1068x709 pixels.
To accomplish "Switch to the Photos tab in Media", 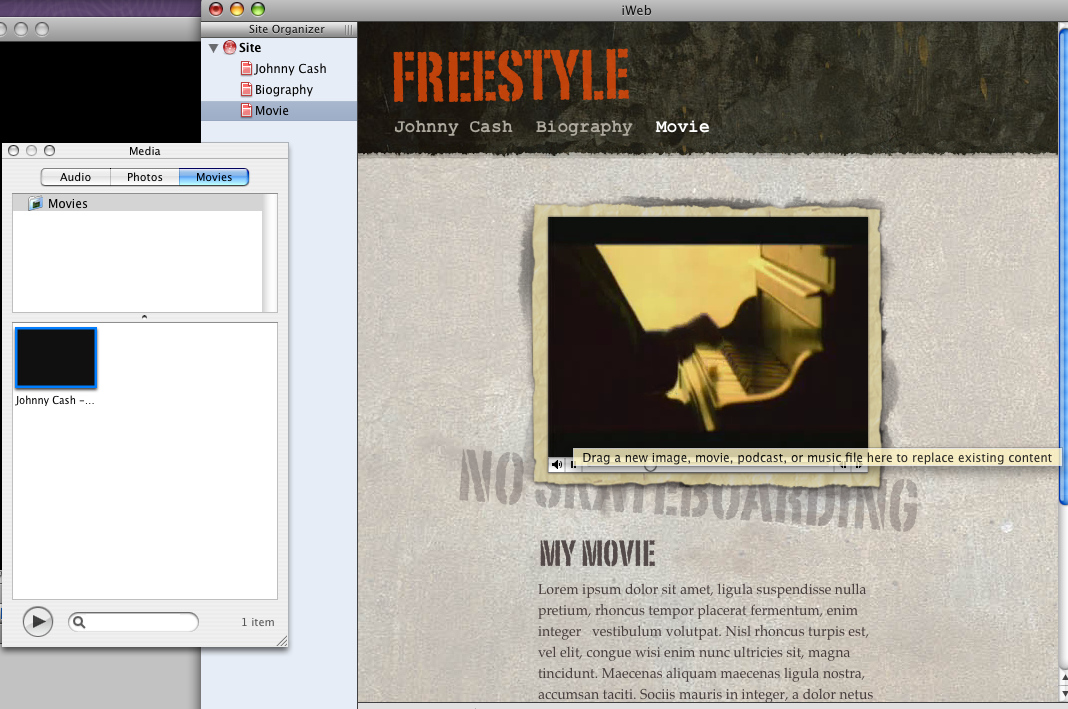I will [x=144, y=177].
